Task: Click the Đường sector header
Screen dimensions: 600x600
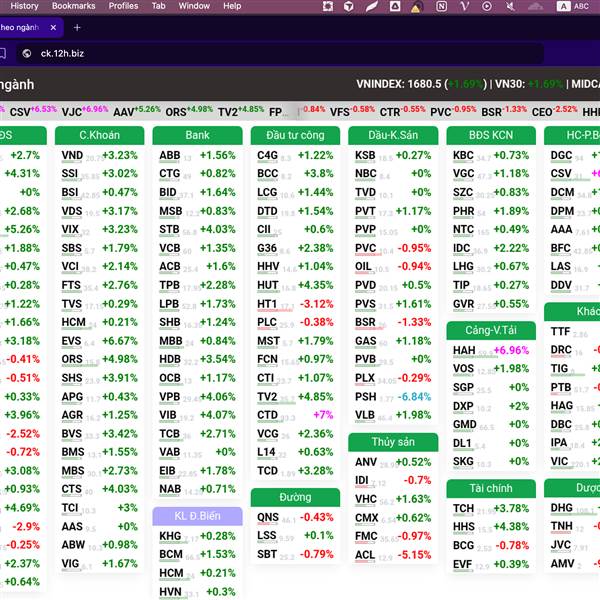Action: (295, 497)
